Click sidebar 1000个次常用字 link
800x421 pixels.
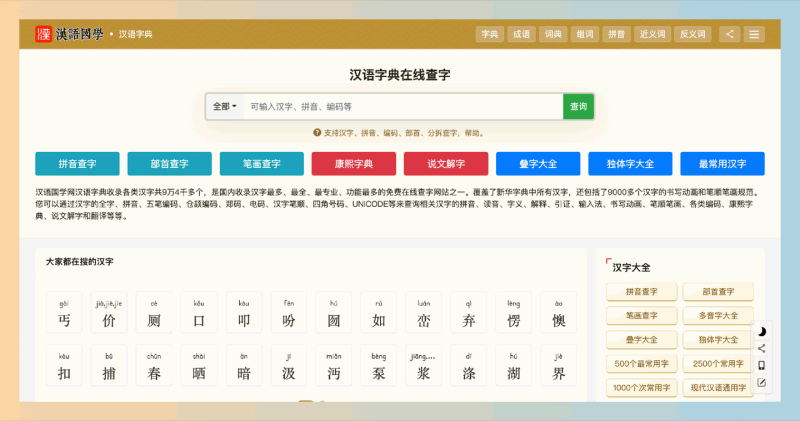[642, 388]
